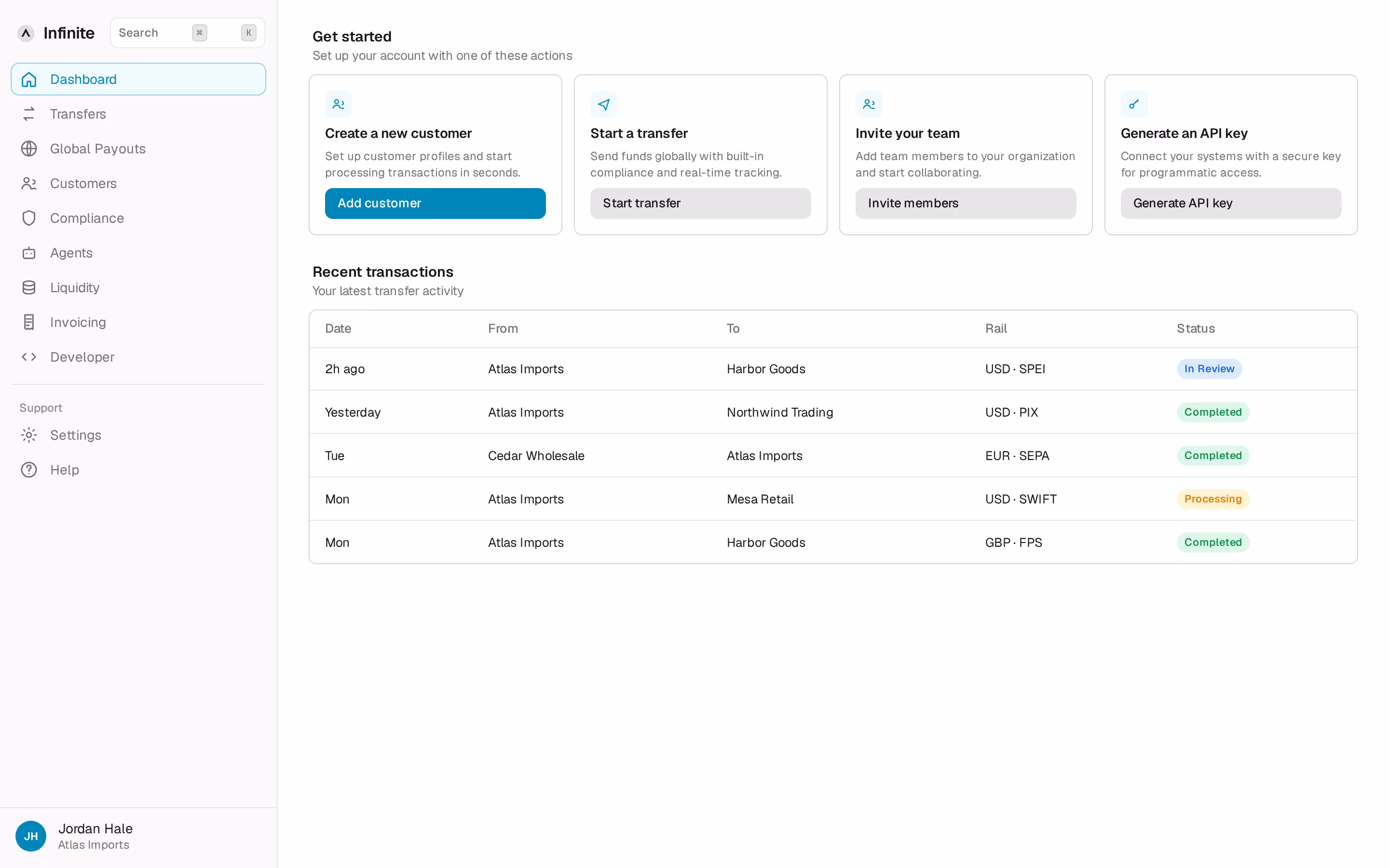Image resolution: width=1389 pixels, height=868 pixels.
Task: Click Northwind Trading recipient cell
Action: [779, 412]
